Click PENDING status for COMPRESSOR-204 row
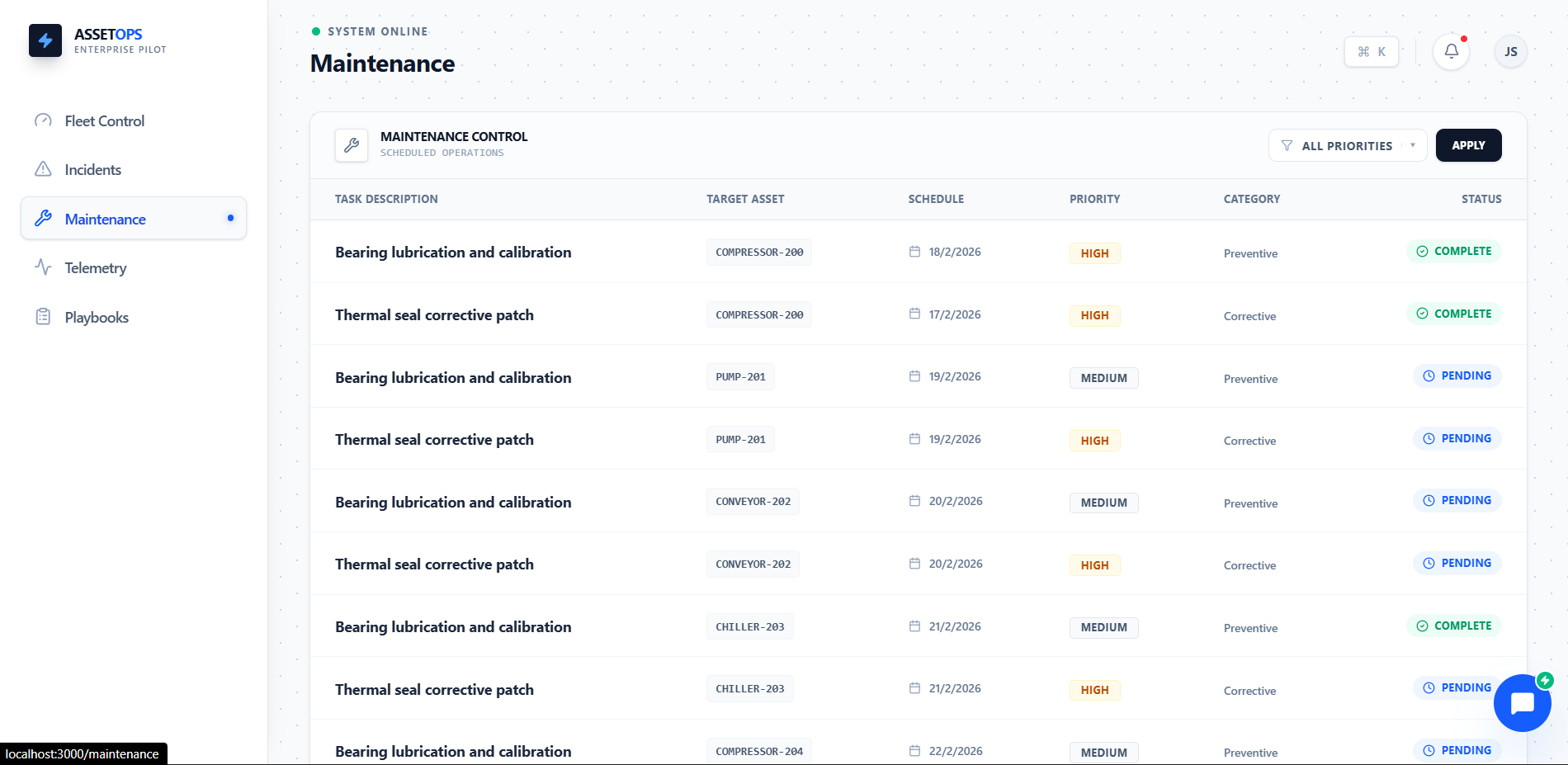The image size is (1568, 765). (x=1457, y=750)
